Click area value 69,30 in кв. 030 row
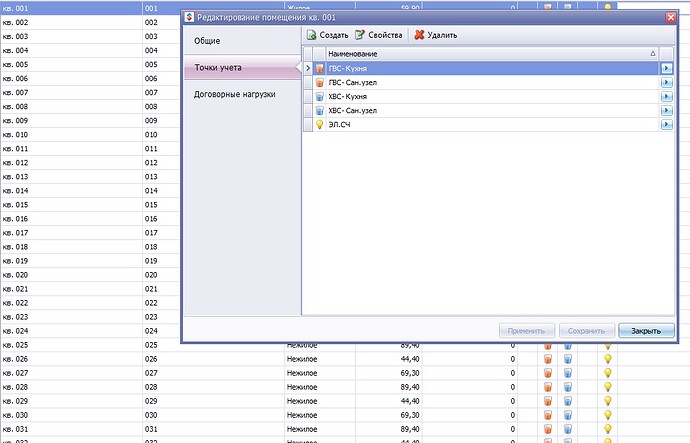This screenshot has height=443, width=690. 410,415
